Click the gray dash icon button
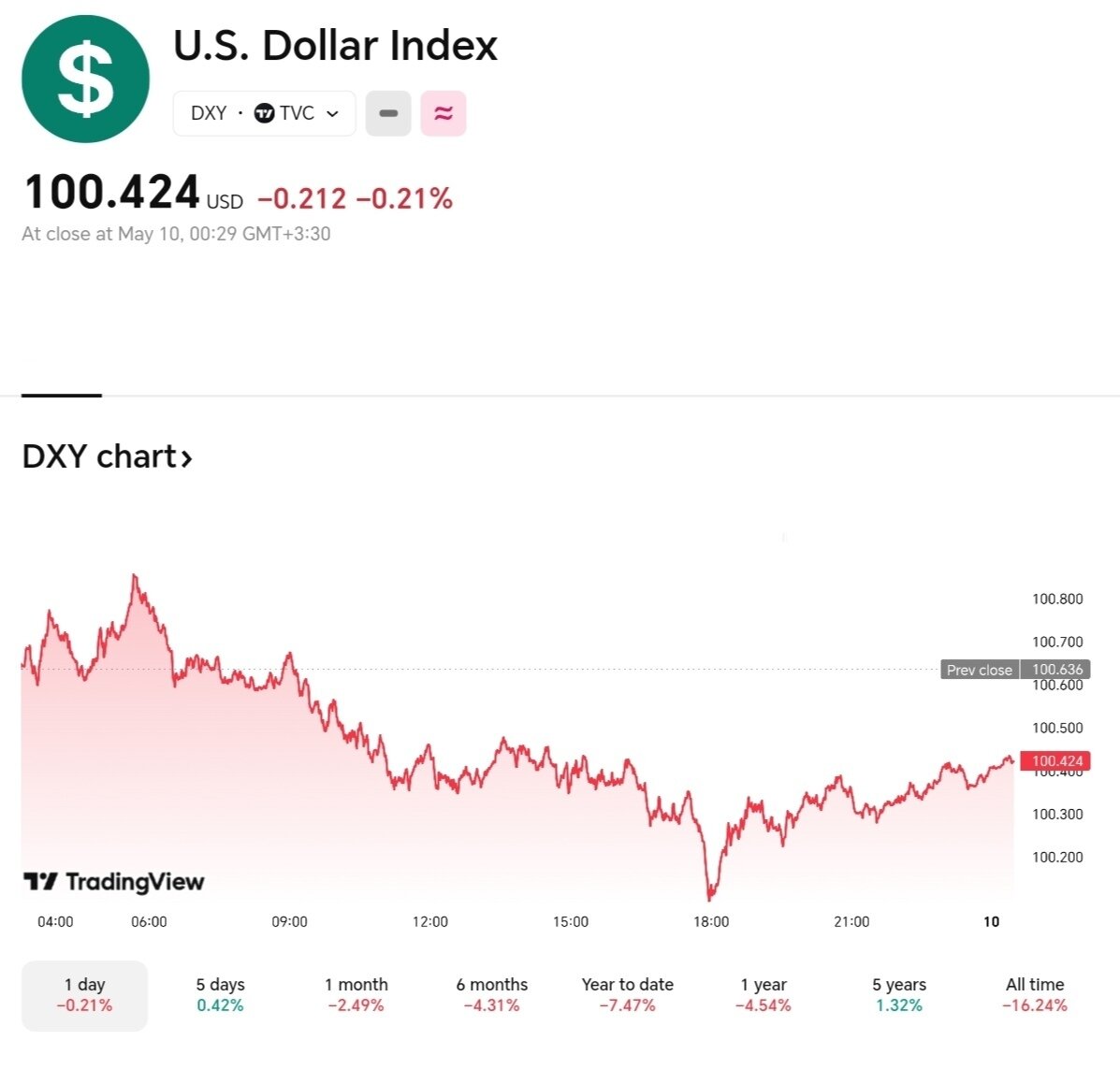Viewport: 1120px width, 1069px height. 388,113
